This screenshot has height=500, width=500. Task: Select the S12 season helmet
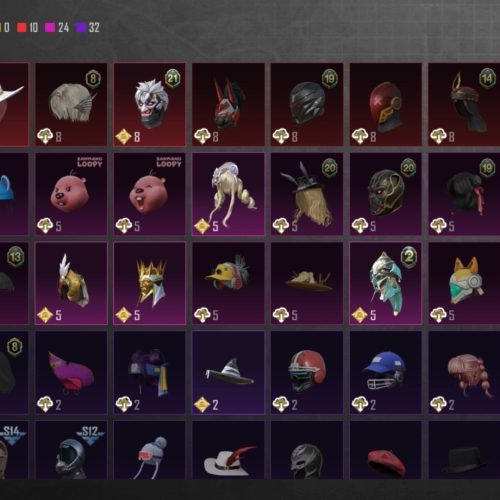(71, 450)
